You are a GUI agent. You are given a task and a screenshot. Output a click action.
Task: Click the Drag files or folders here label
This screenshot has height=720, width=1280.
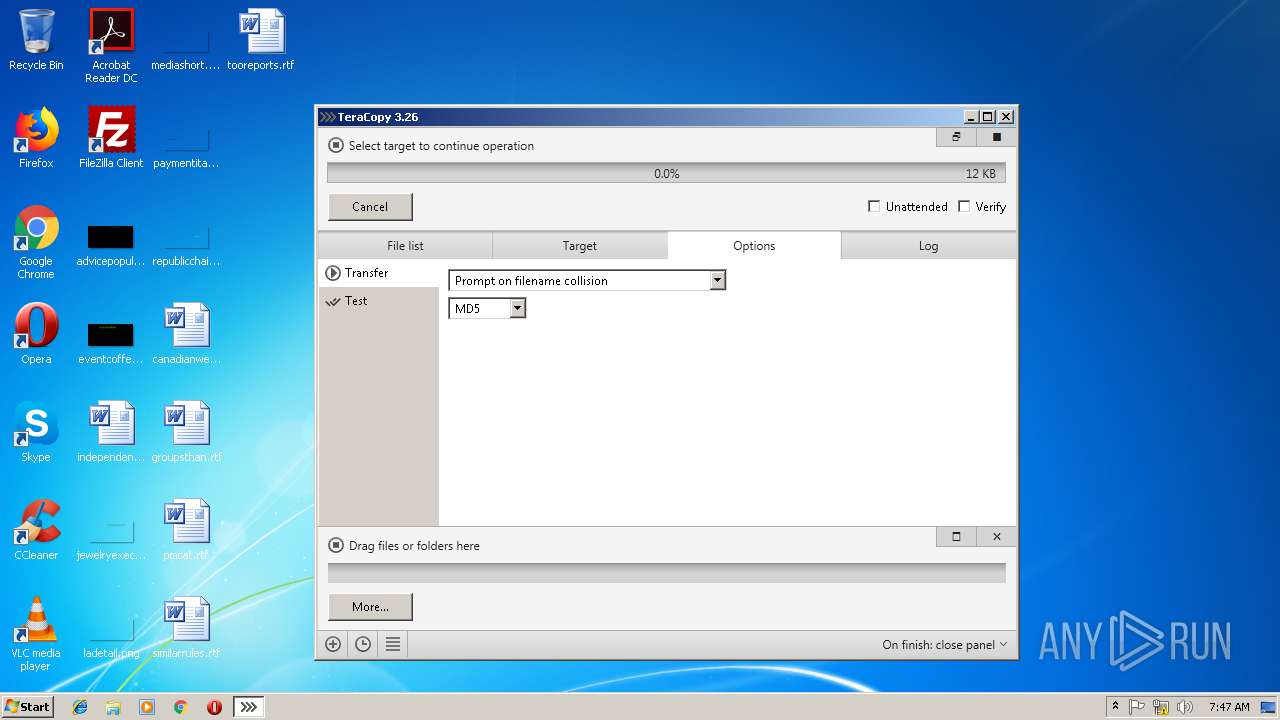[414, 546]
